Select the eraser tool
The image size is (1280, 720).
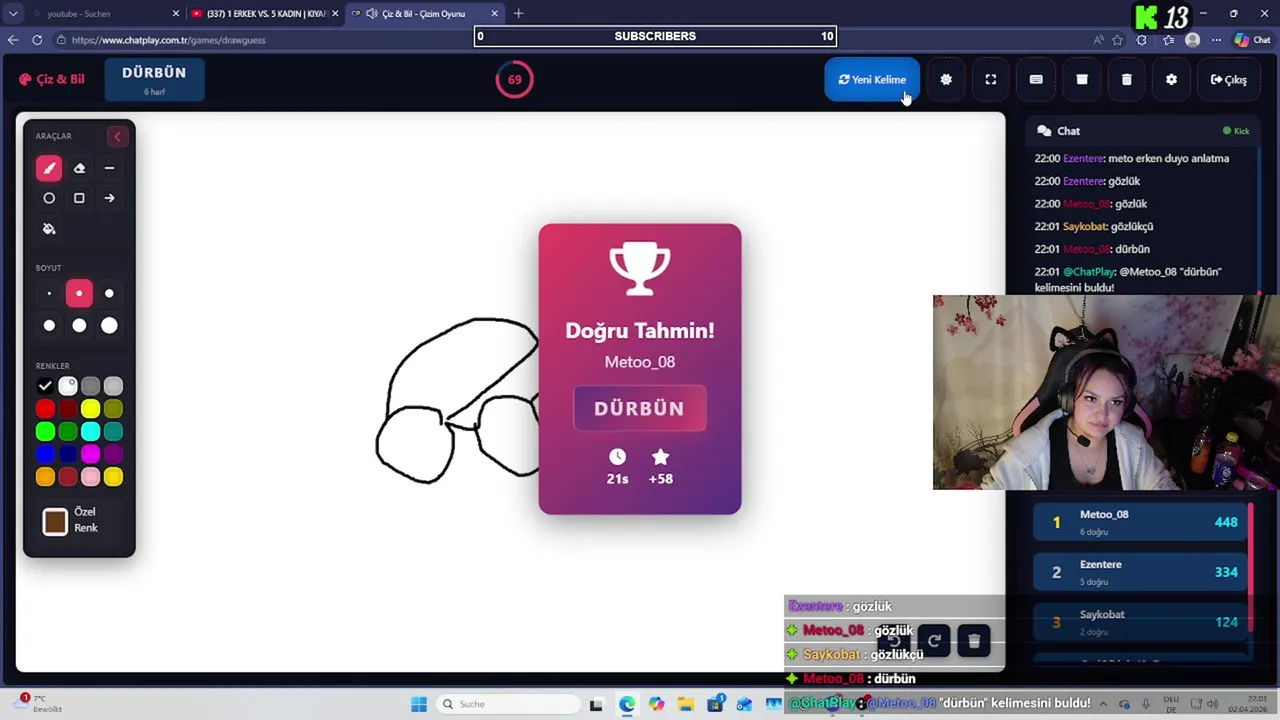(x=79, y=168)
